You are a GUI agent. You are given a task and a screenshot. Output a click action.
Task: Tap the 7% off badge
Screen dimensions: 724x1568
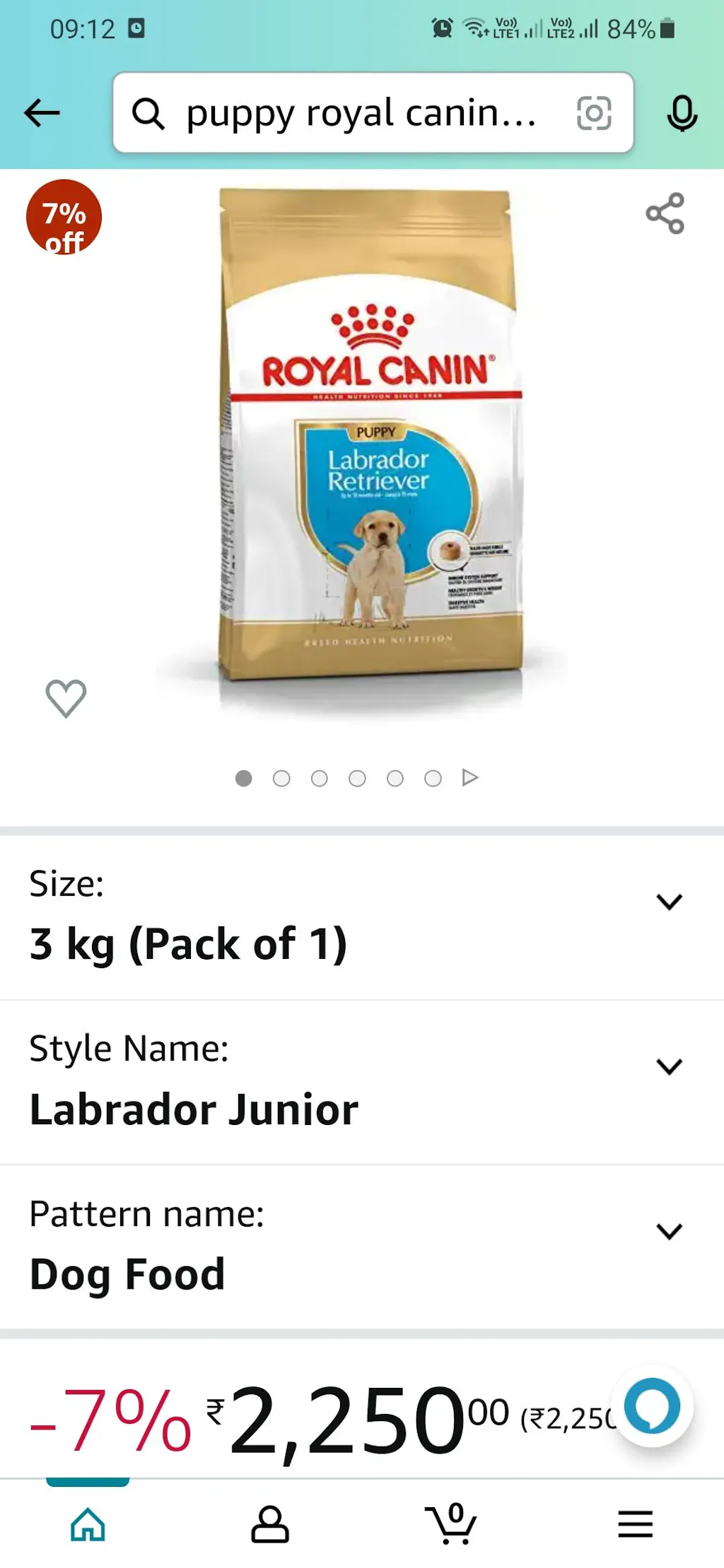click(64, 218)
